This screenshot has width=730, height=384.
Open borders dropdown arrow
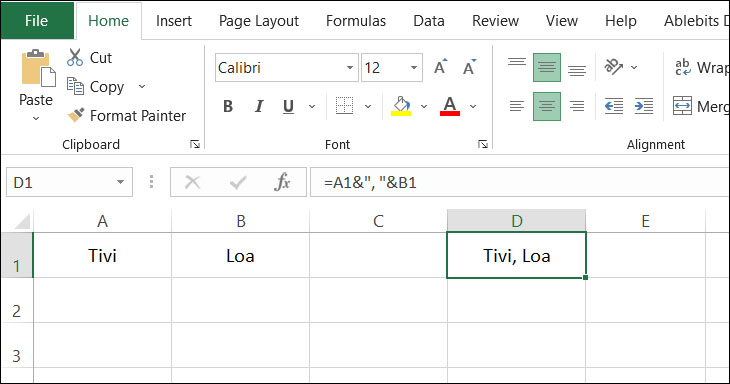368,106
